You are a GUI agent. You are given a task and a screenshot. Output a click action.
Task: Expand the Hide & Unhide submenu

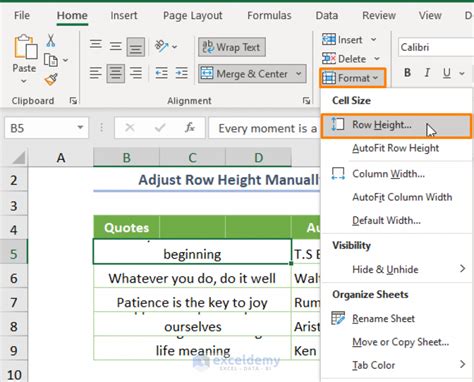[397, 269]
